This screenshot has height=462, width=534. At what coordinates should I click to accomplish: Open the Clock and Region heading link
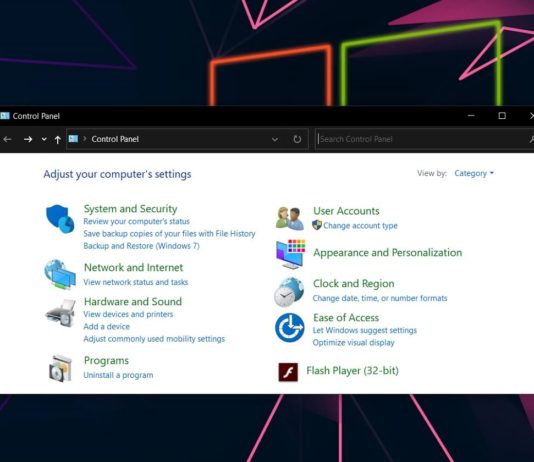tap(354, 283)
